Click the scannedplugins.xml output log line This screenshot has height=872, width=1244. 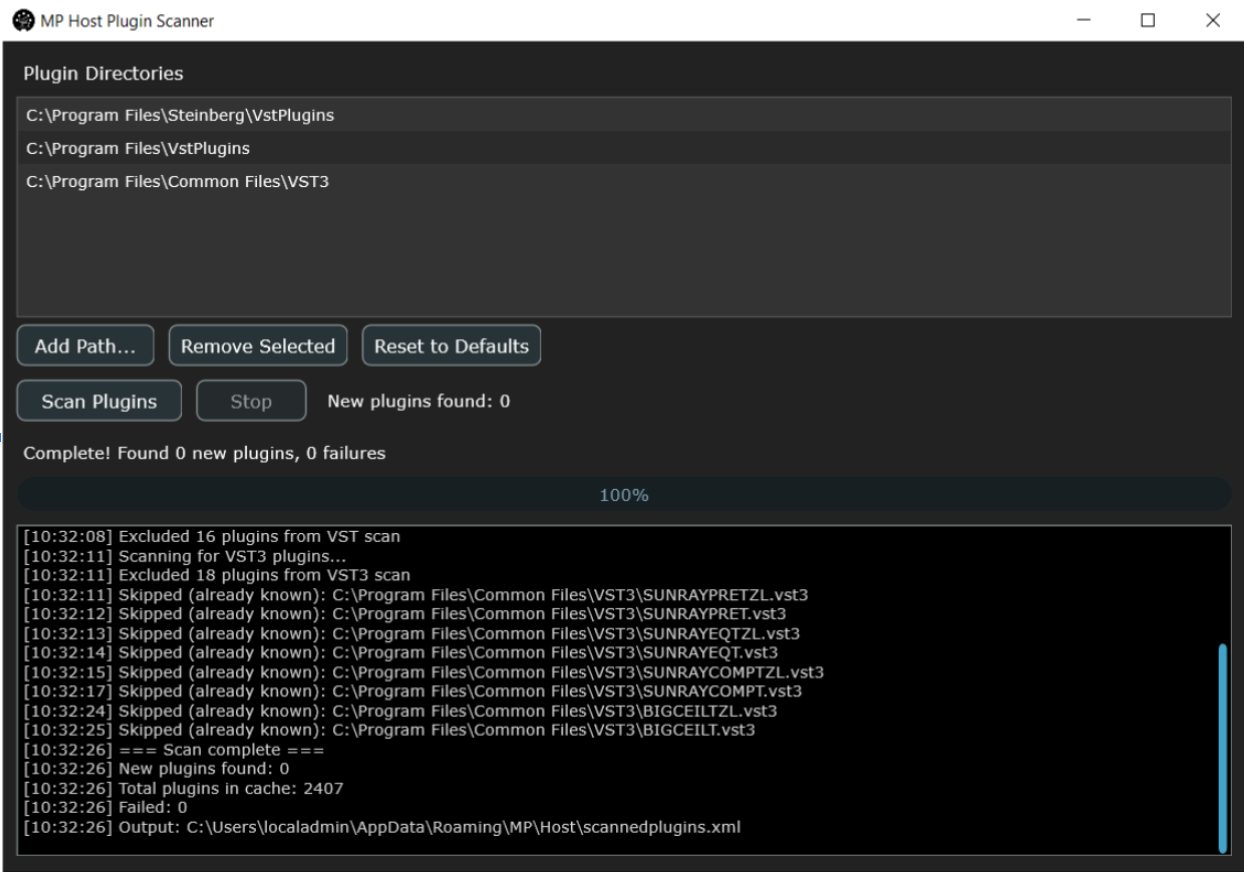click(381, 827)
